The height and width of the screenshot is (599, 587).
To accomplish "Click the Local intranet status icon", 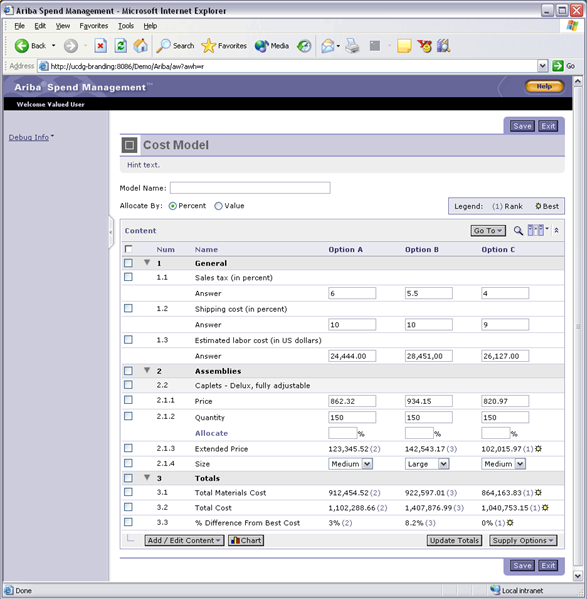I will pyautogui.click(x=495, y=590).
